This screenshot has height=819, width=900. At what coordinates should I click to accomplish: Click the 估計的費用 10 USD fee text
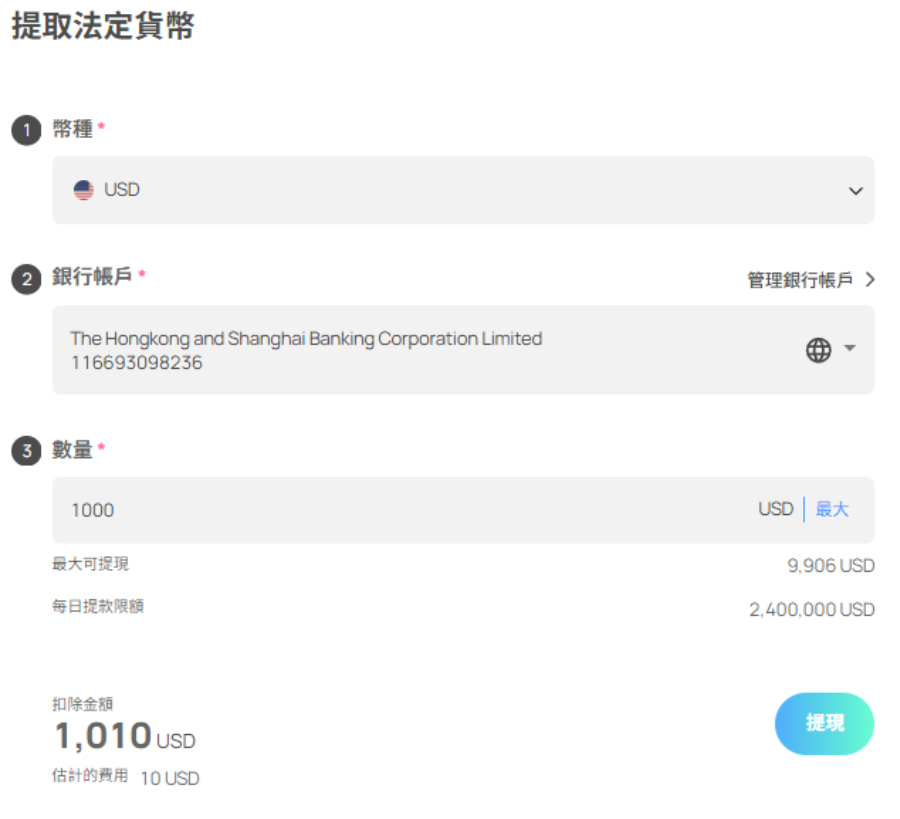[x=126, y=777]
